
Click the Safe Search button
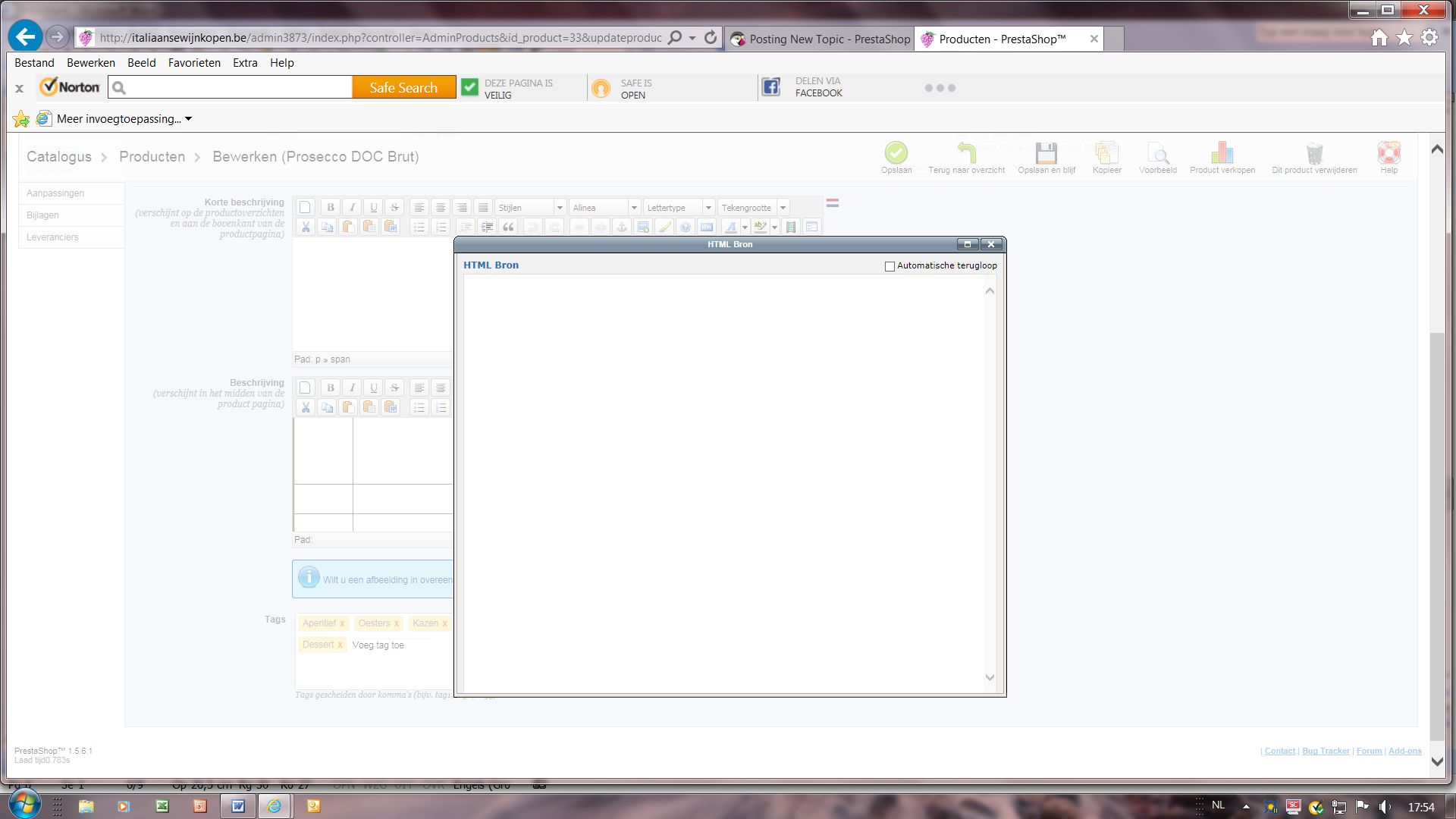click(x=403, y=87)
